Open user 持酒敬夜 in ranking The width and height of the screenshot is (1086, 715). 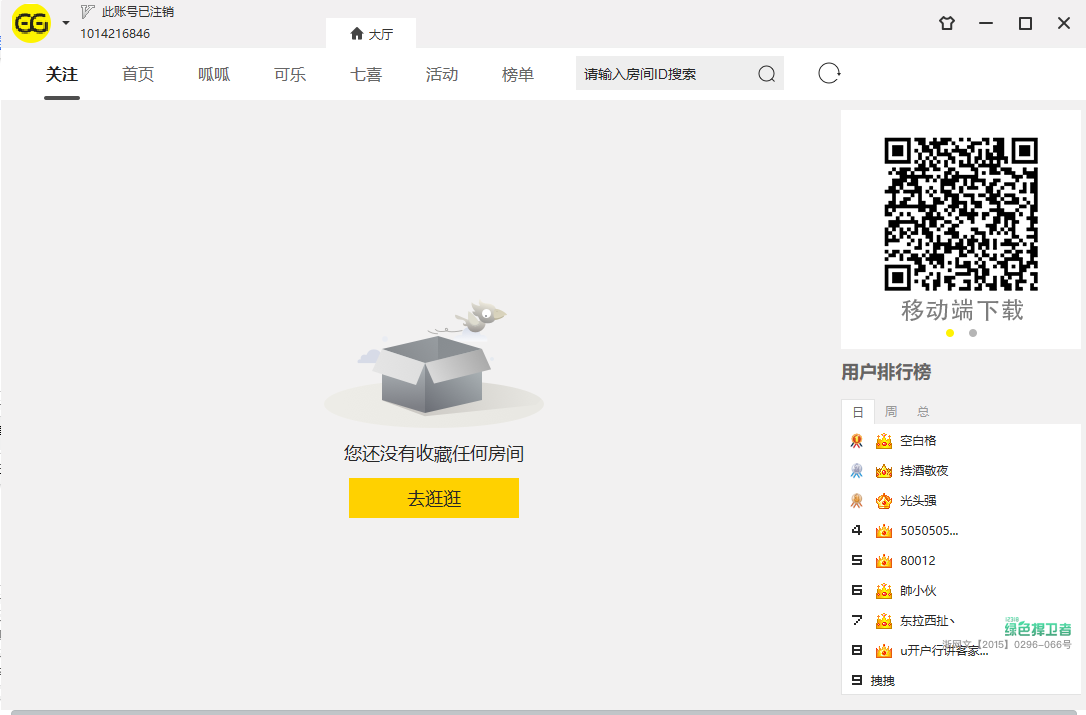(x=924, y=470)
